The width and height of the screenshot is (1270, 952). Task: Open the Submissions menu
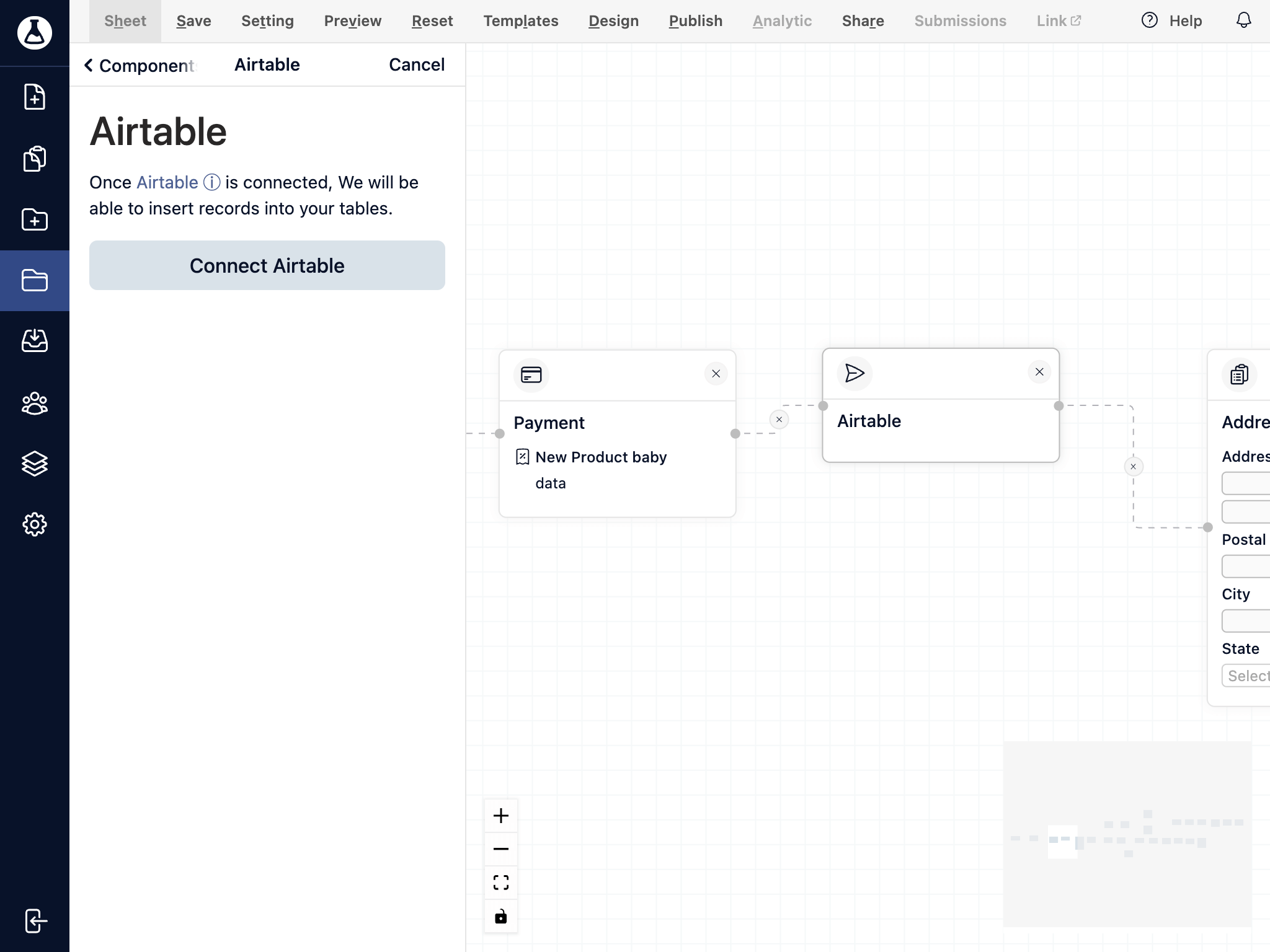click(x=960, y=21)
